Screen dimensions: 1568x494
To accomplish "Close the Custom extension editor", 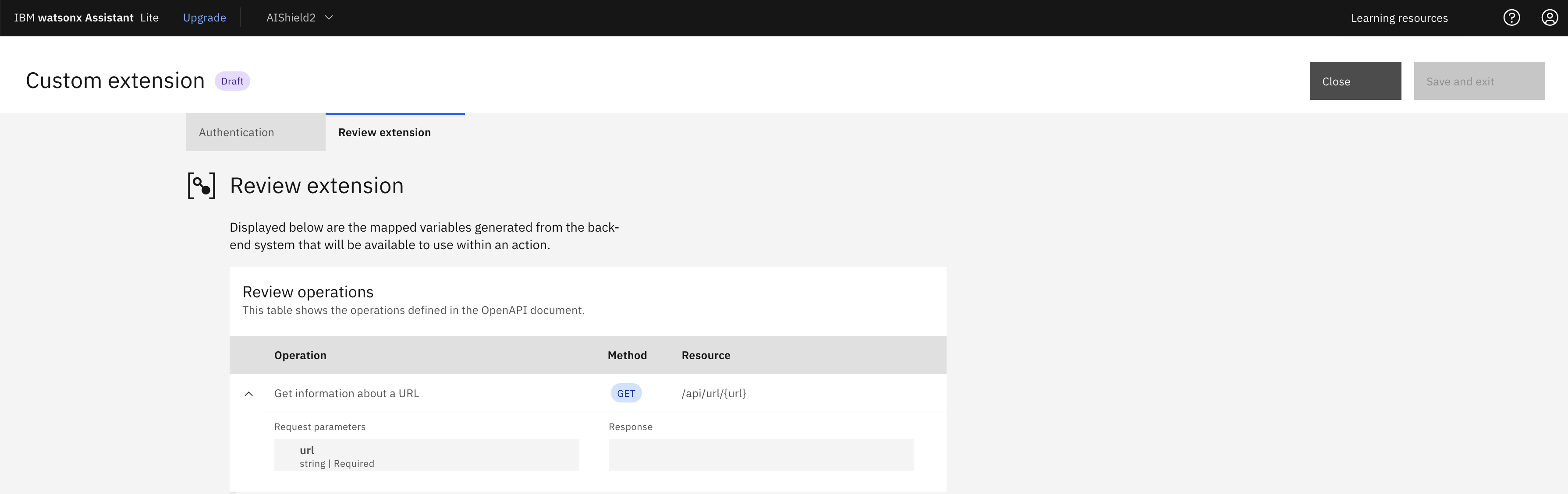I will click(1355, 80).
